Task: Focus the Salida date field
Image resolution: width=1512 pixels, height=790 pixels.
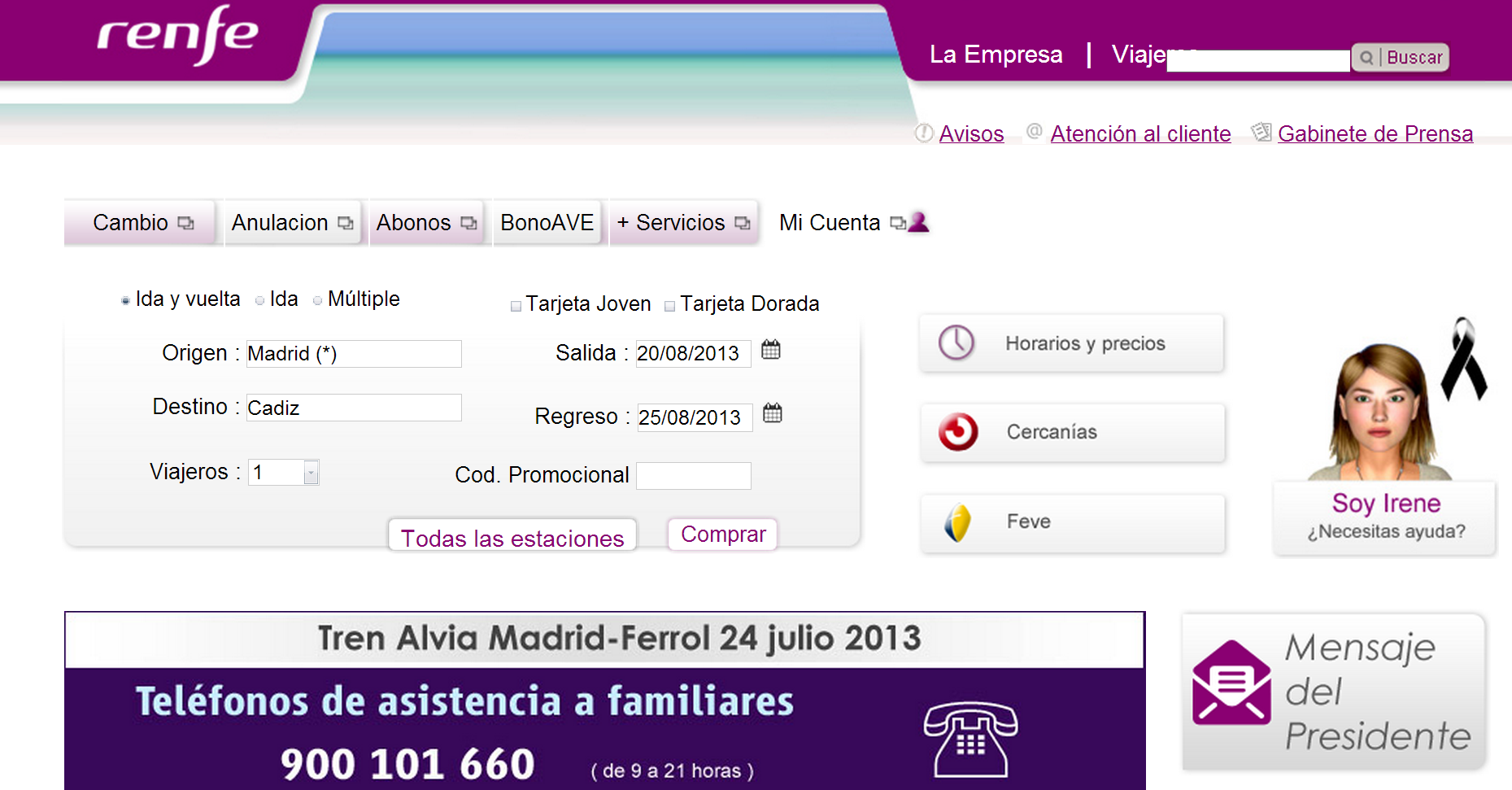Action: tap(693, 354)
